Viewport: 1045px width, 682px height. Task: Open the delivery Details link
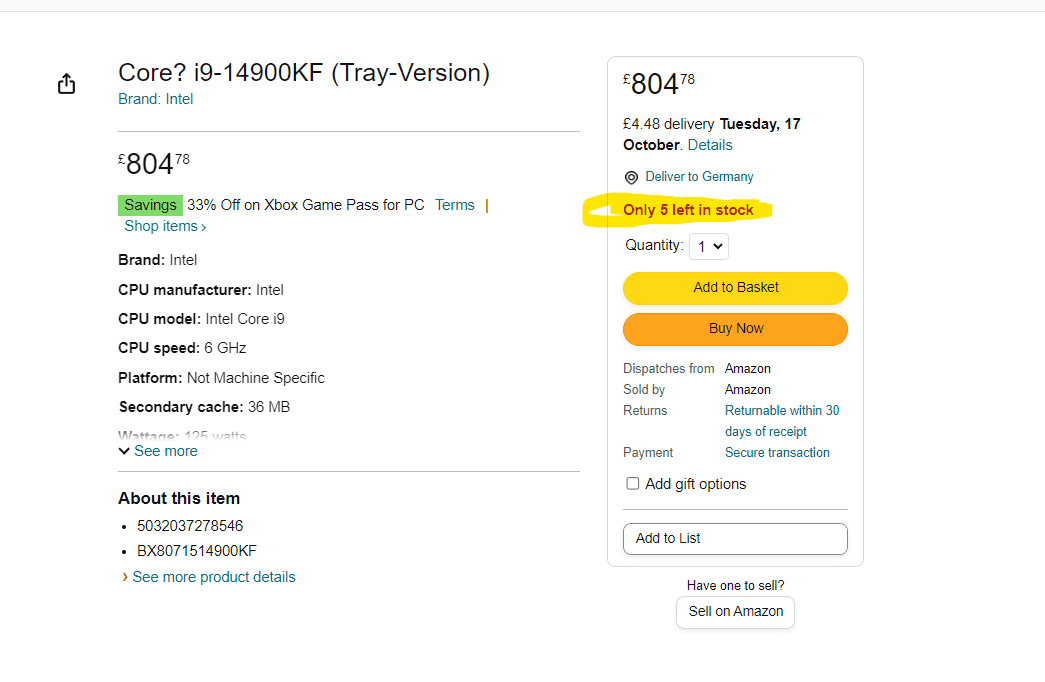pyautogui.click(x=710, y=145)
